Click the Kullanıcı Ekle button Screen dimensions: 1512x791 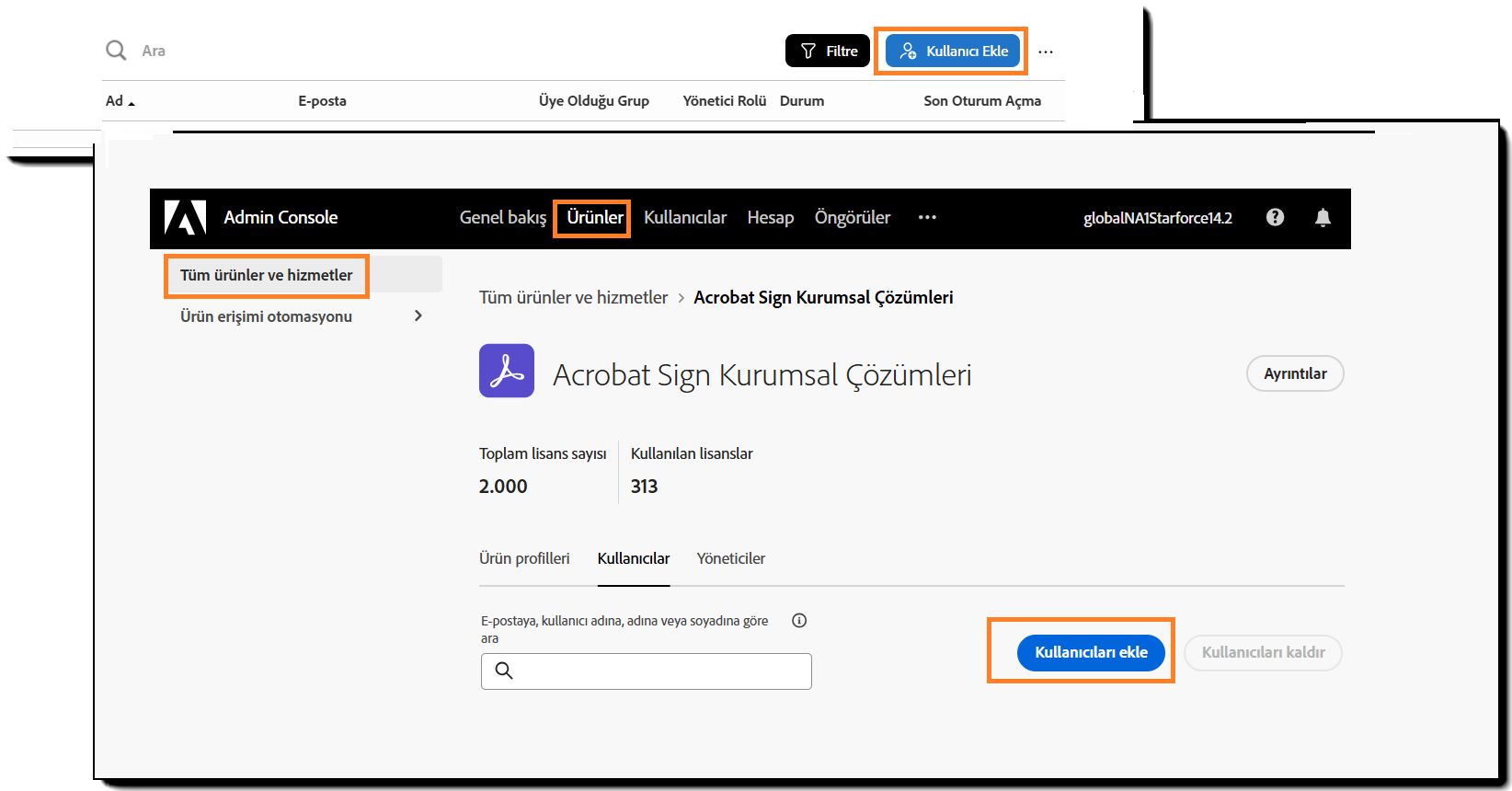point(953,51)
